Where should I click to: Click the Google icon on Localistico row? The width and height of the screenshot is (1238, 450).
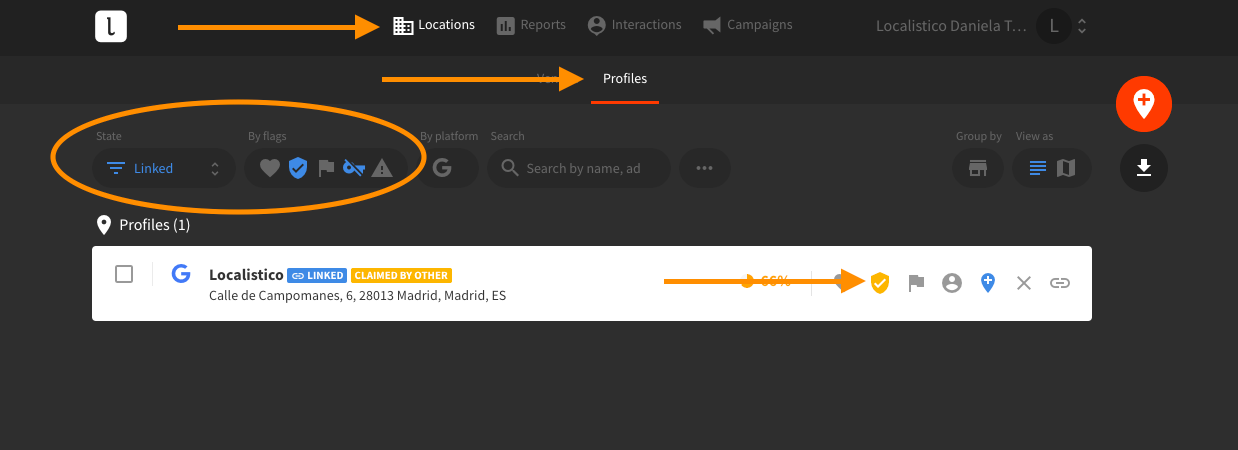point(181,274)
